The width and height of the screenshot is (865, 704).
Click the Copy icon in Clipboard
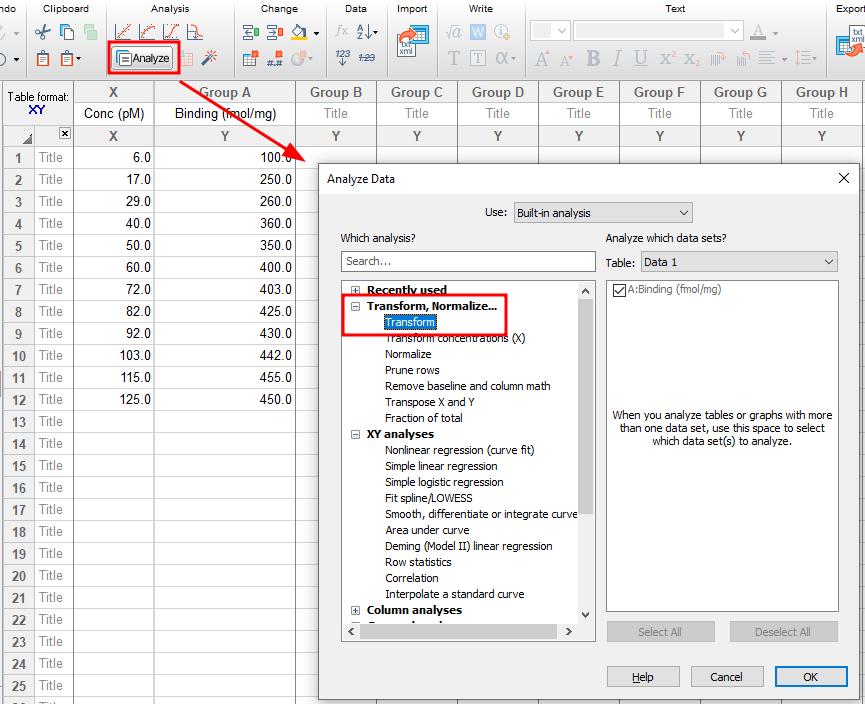click(67, 33)
